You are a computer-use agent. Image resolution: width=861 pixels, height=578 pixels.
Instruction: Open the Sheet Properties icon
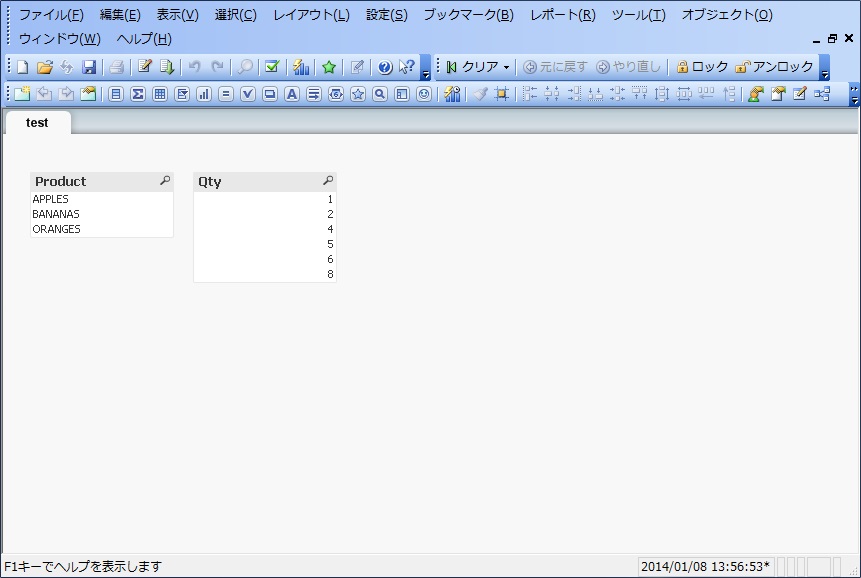[x=88, y=94]
